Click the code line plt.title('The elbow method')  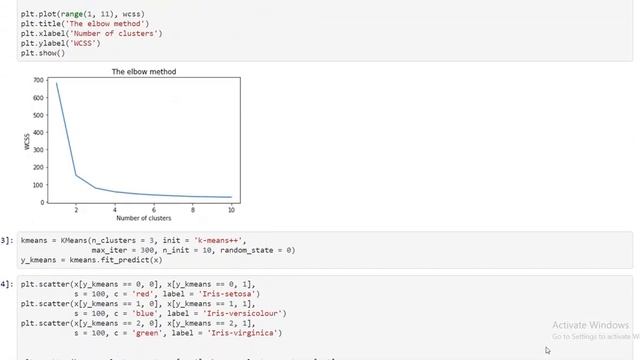(85, 24)
